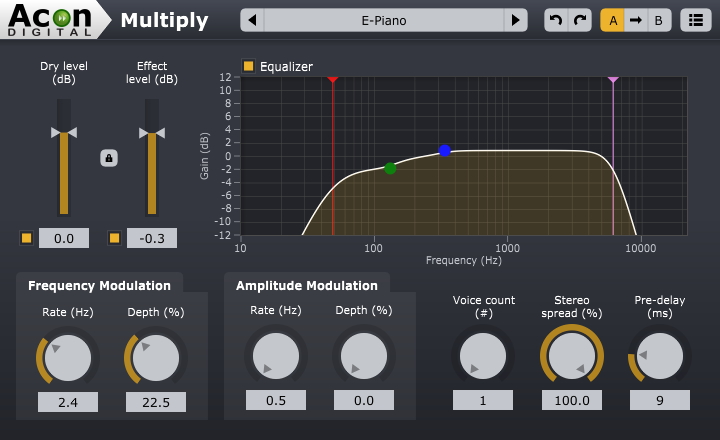This screenshot has width=720, height=440.
Task: Click the Amplitude Modulation Depth value 0.0
Action: [x=364, y=401]
